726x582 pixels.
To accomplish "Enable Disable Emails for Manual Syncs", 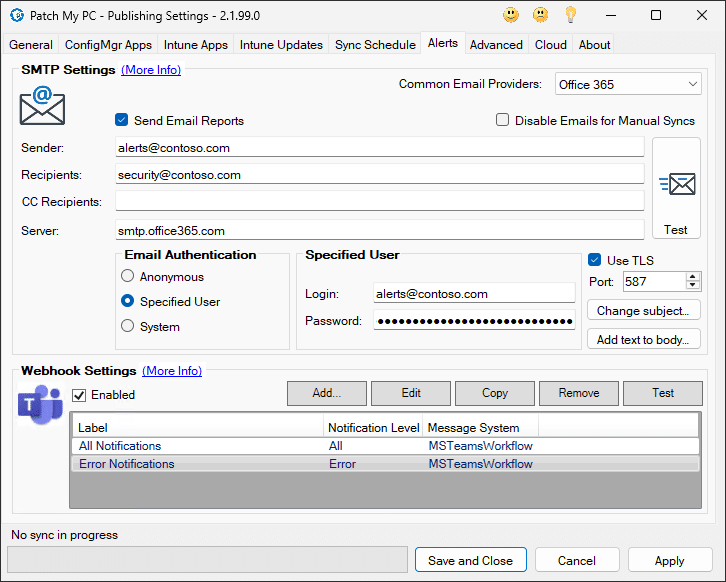I will click(x=503, y=120).
